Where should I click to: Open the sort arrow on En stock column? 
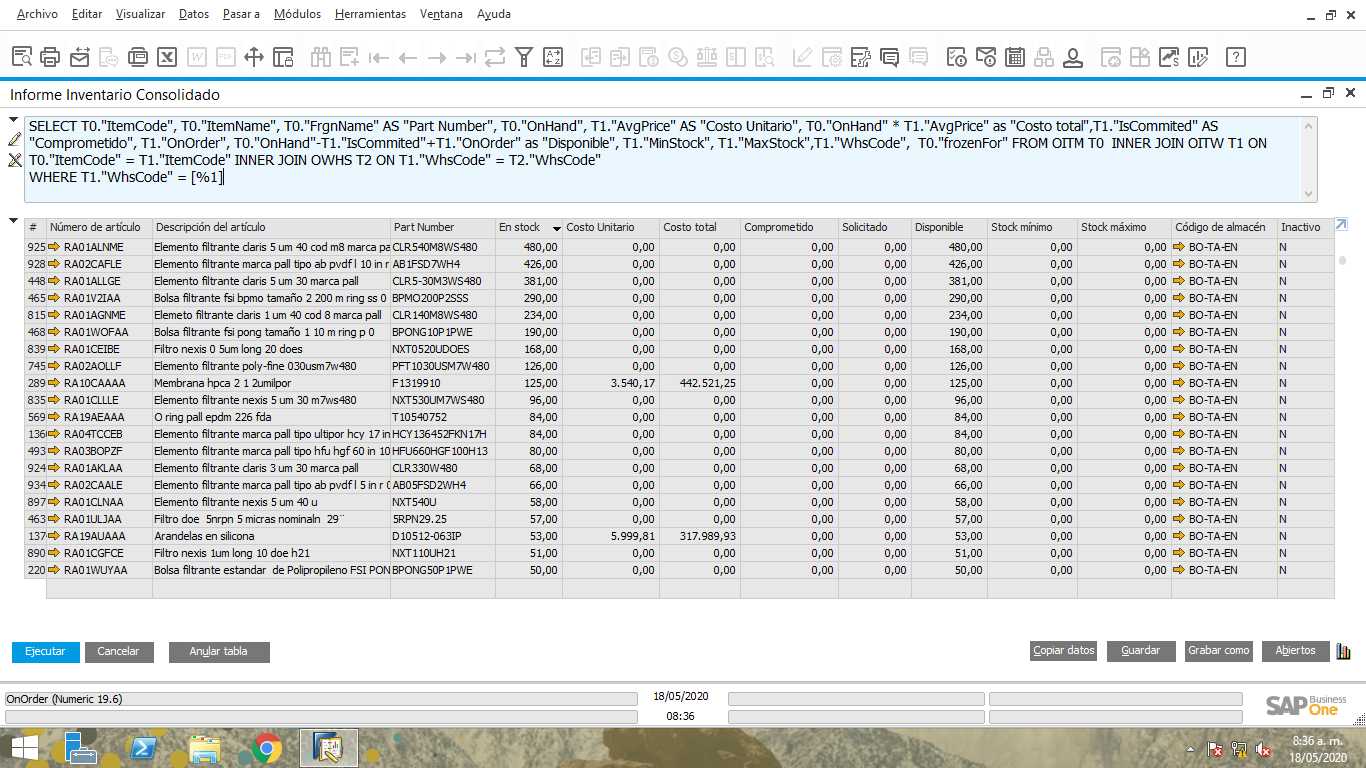point(557,228)
